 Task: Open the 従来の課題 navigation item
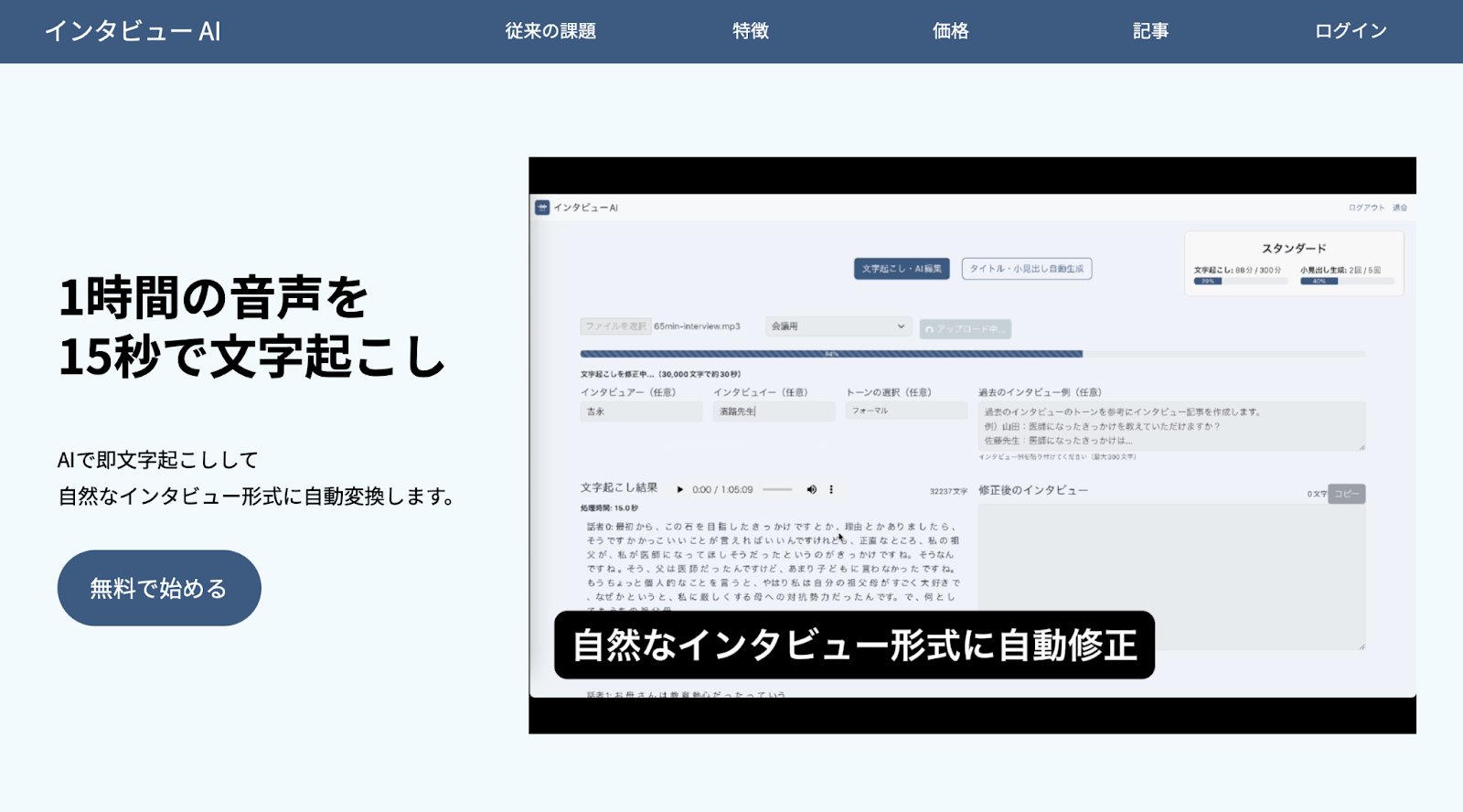click(x=550, y=31)
